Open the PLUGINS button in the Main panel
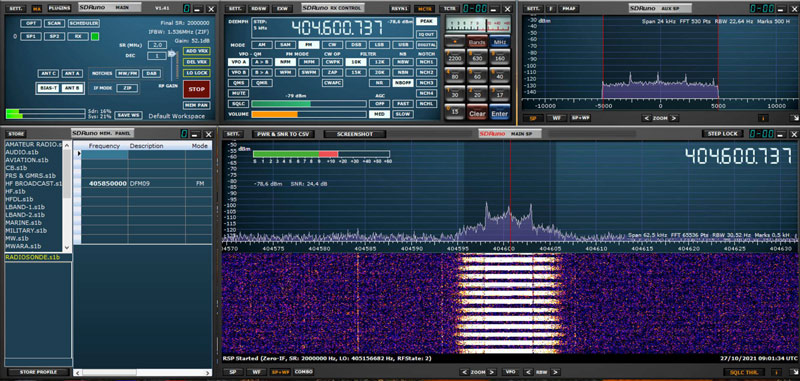Screen dimensions: 800x381 tap(60, 8)
